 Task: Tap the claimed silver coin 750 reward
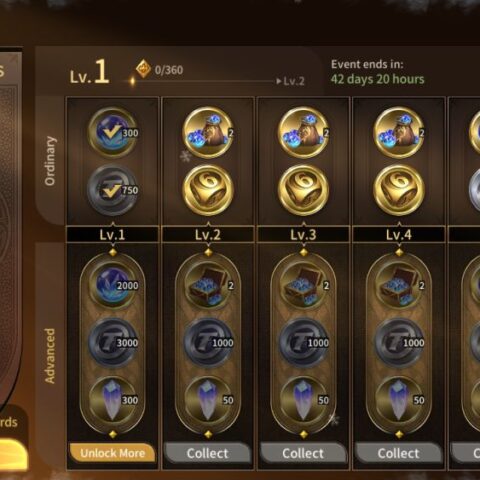[x=113, y=190]
